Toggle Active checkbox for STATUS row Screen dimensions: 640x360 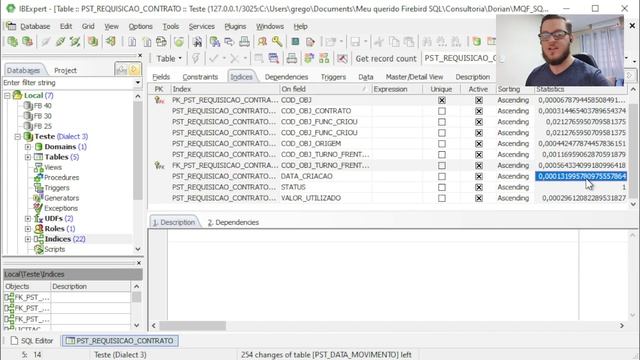pos(479,187)
